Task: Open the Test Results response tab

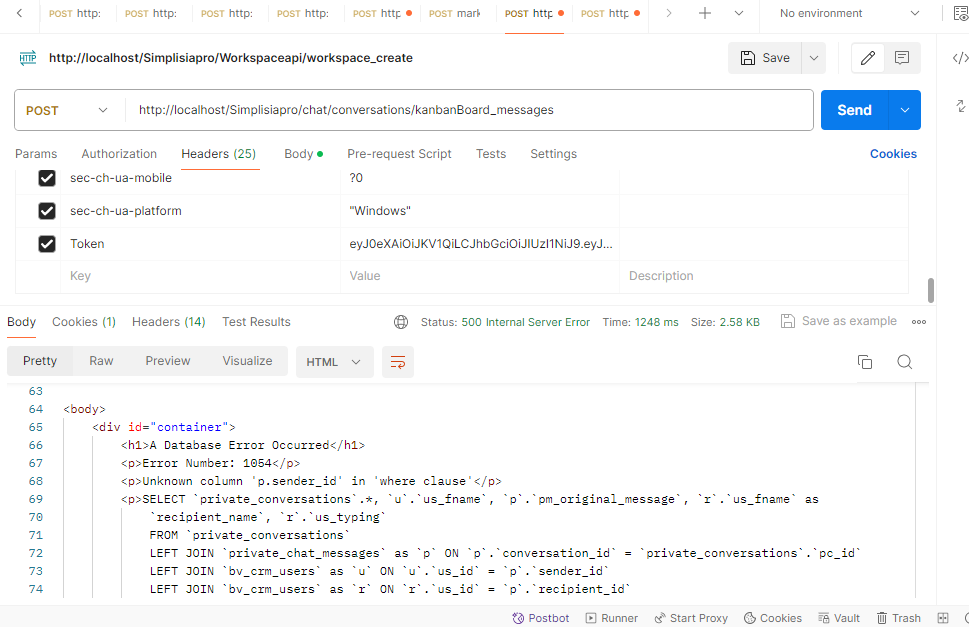Action: 256,322
